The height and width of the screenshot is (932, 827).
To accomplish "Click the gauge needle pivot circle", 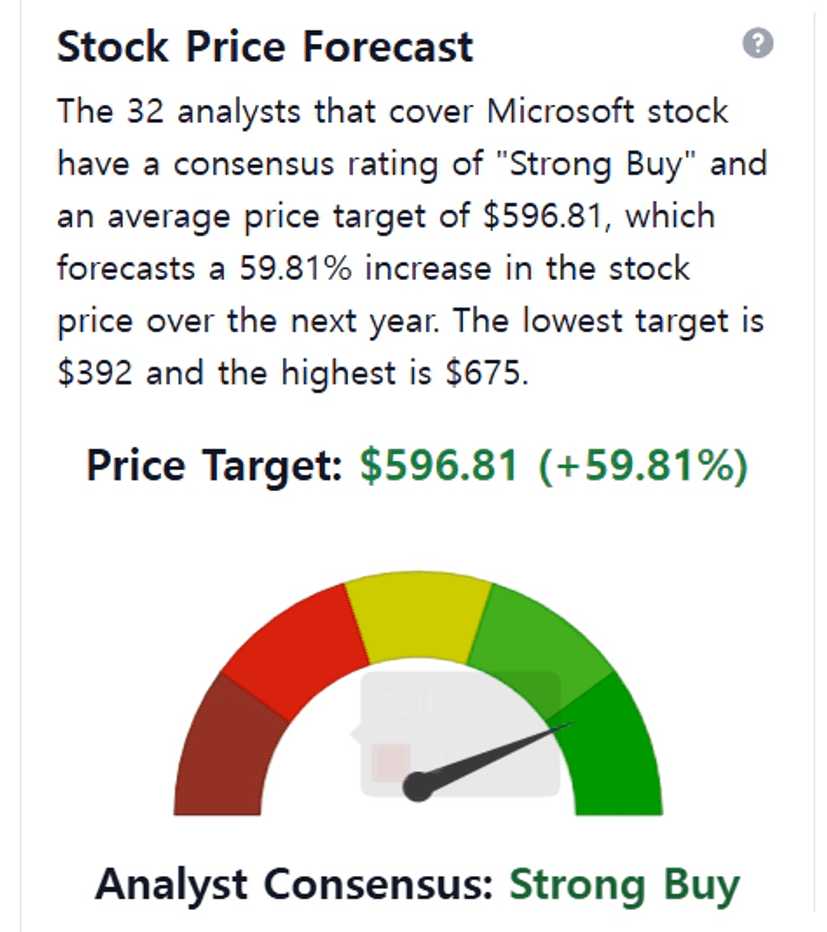I will point(418,786).
